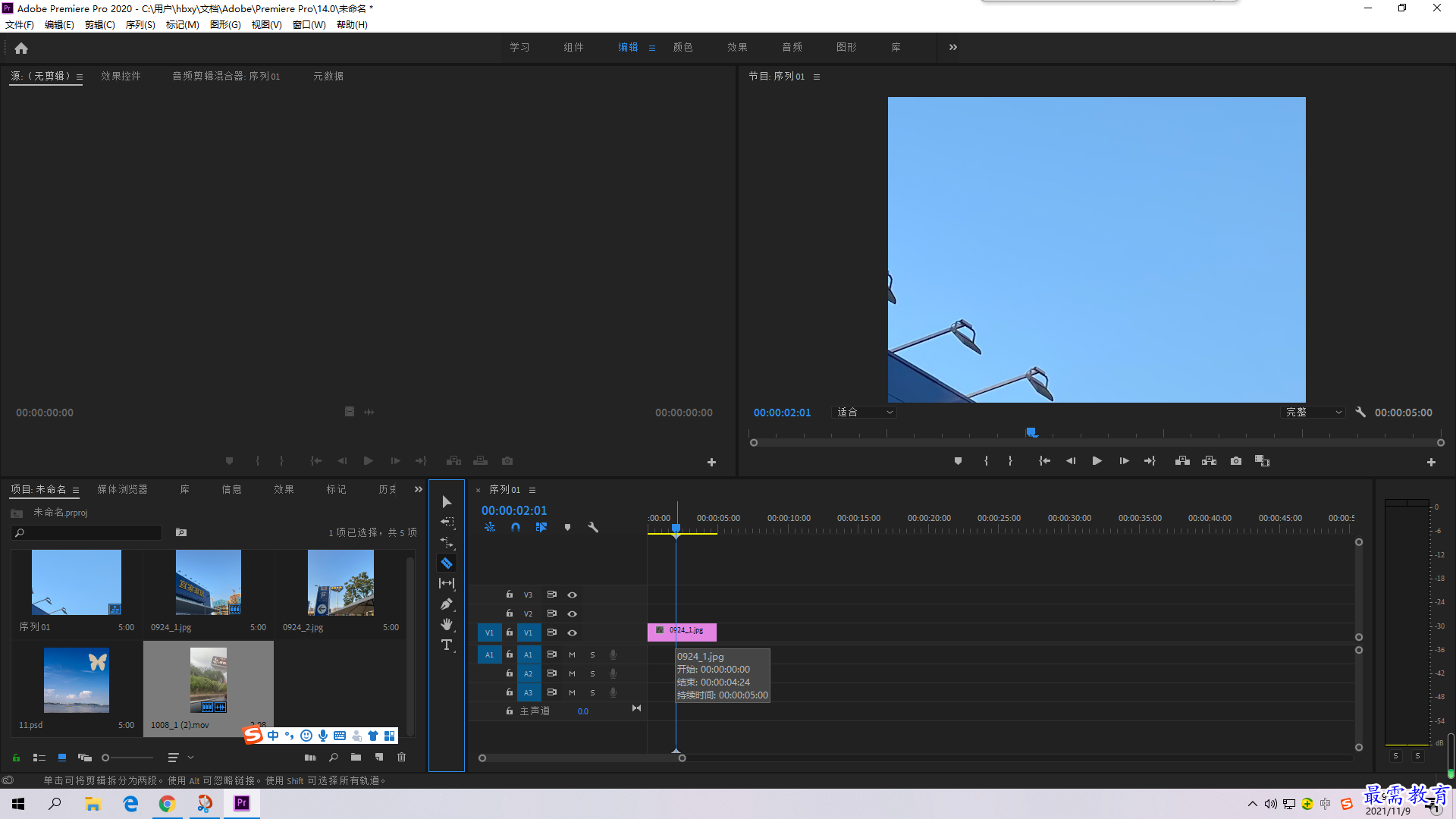Screen dimensions: 1456x819
Task: Go to In point in Program monitor
Action: tap(1044, 461)
